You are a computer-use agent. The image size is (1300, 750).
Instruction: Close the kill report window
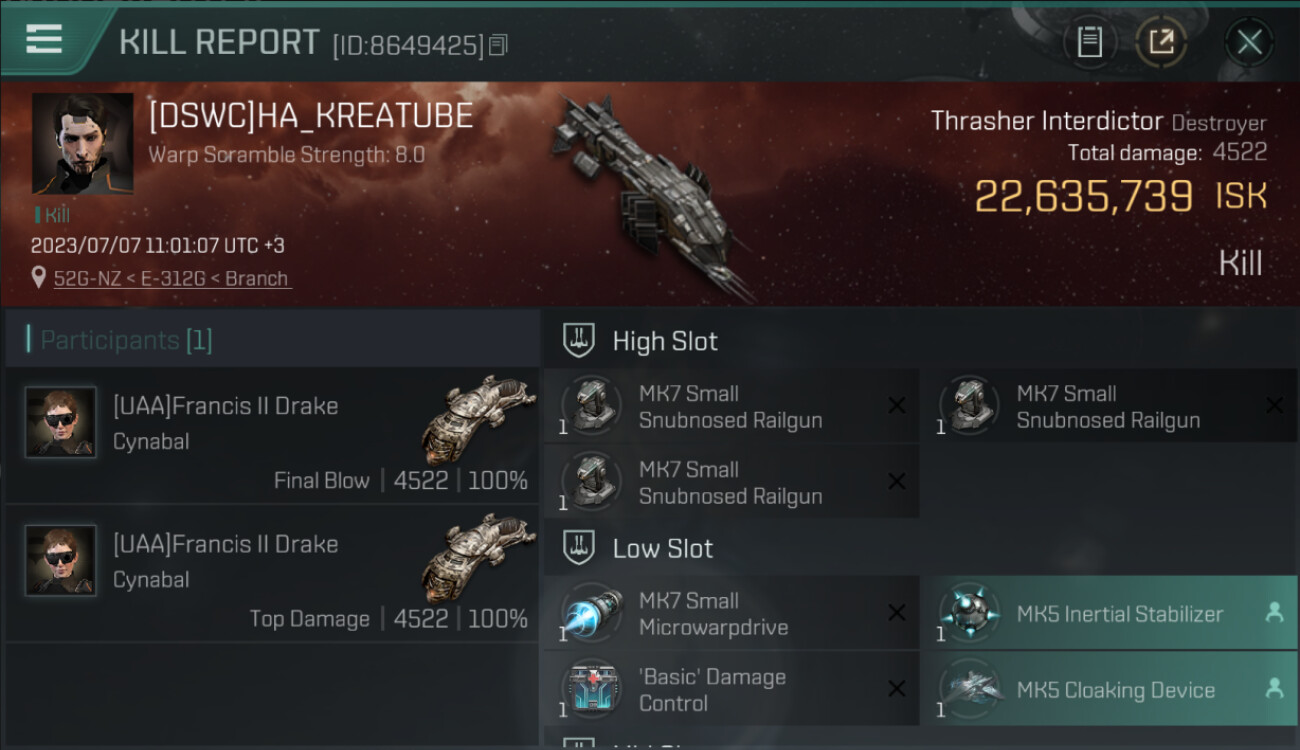coord(1249,42)
